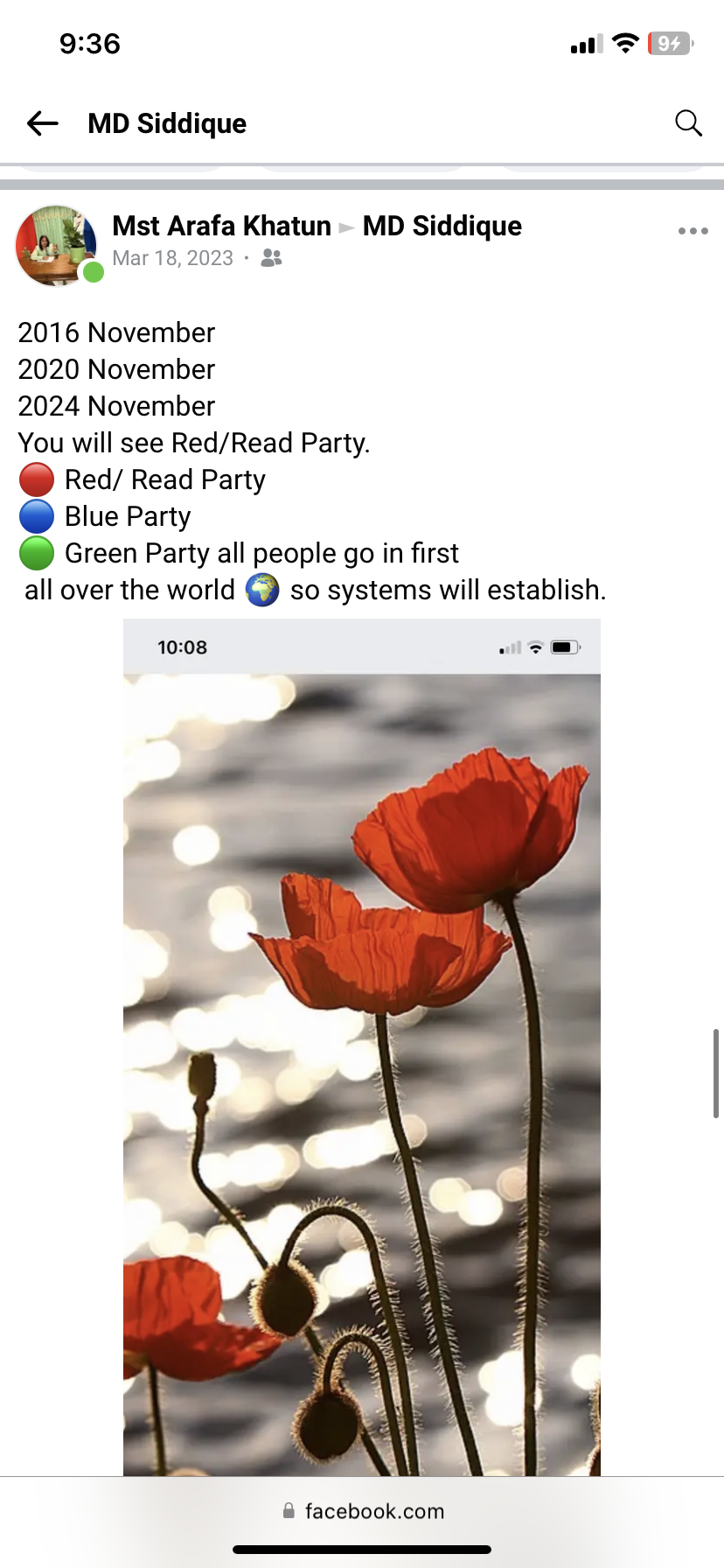
Task: Tap the friends audience icon beside date
Action: pyautogui.click(x=272, y=258)
